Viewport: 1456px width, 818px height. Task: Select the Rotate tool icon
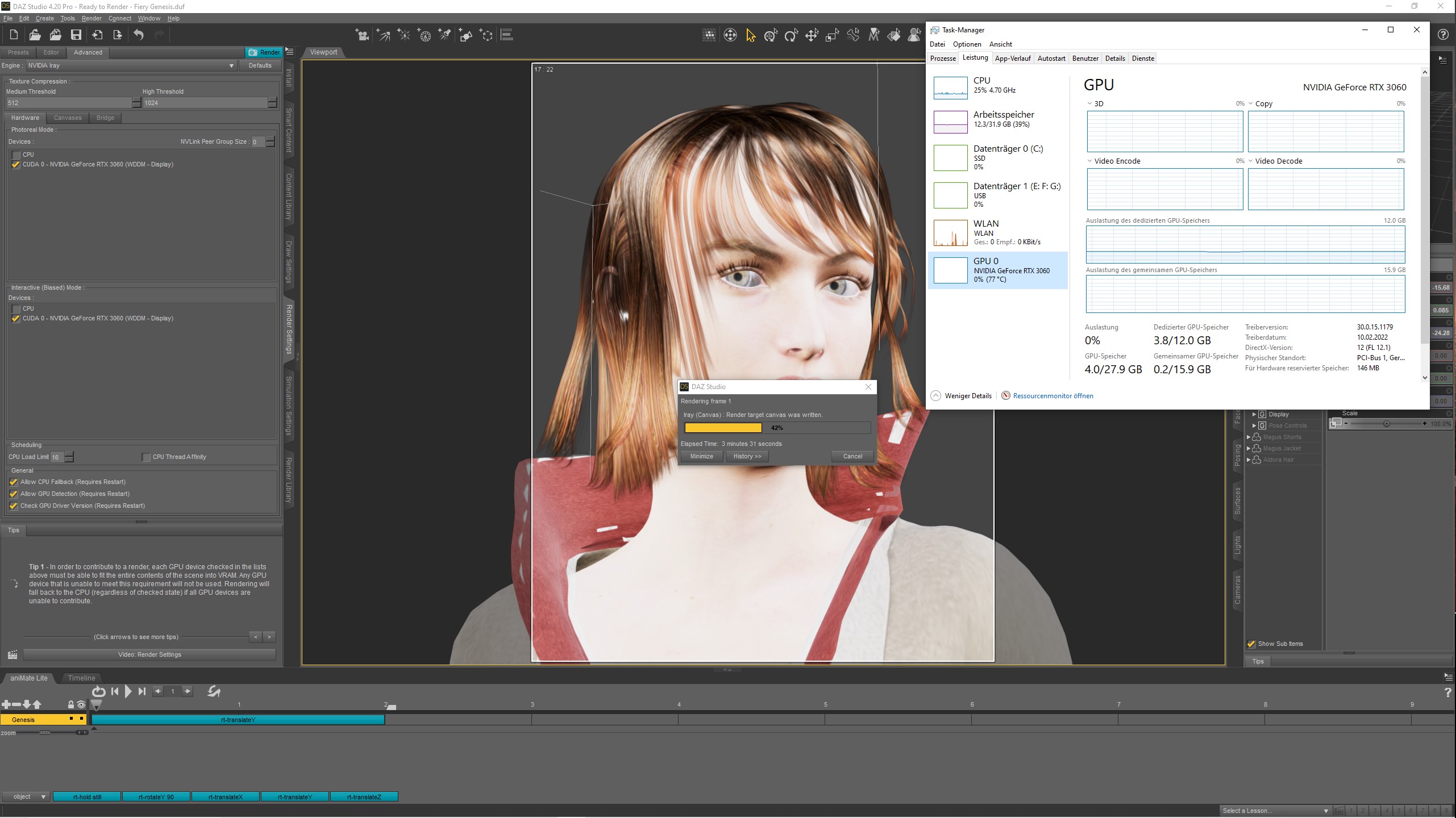(791, 36)
